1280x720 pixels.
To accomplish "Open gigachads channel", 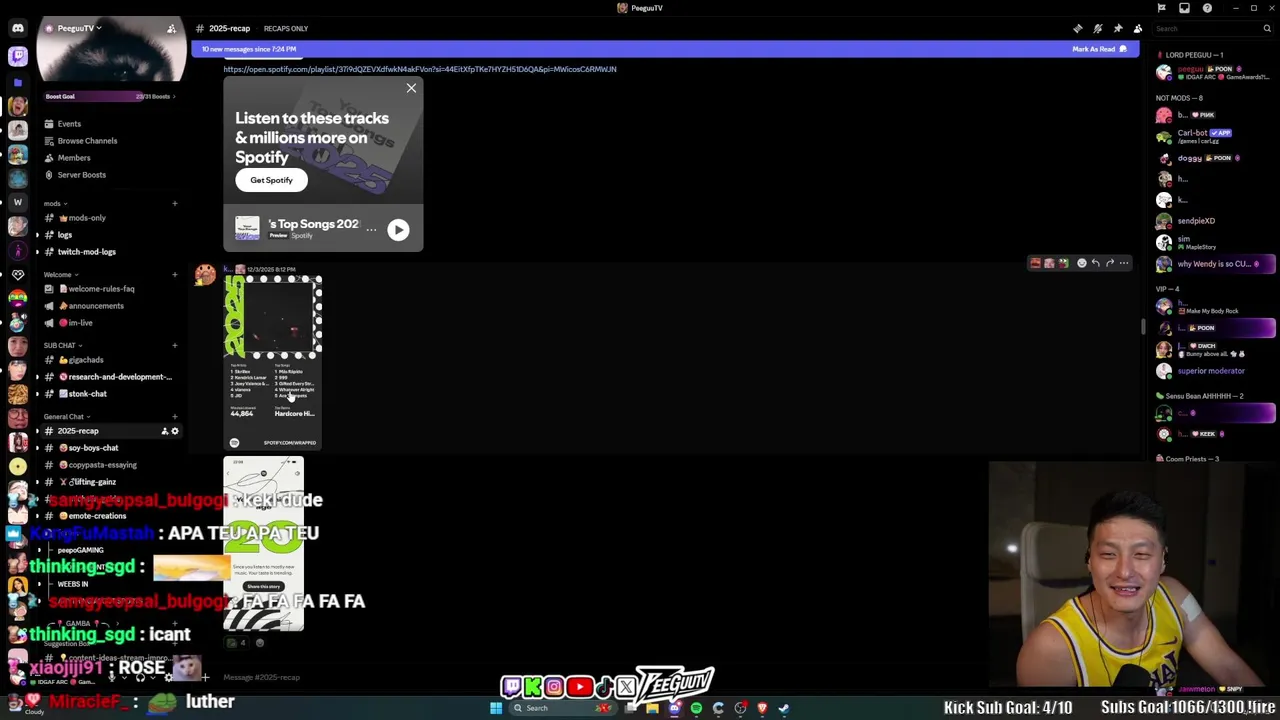I will pyautogui.click(x=85, y=360).
